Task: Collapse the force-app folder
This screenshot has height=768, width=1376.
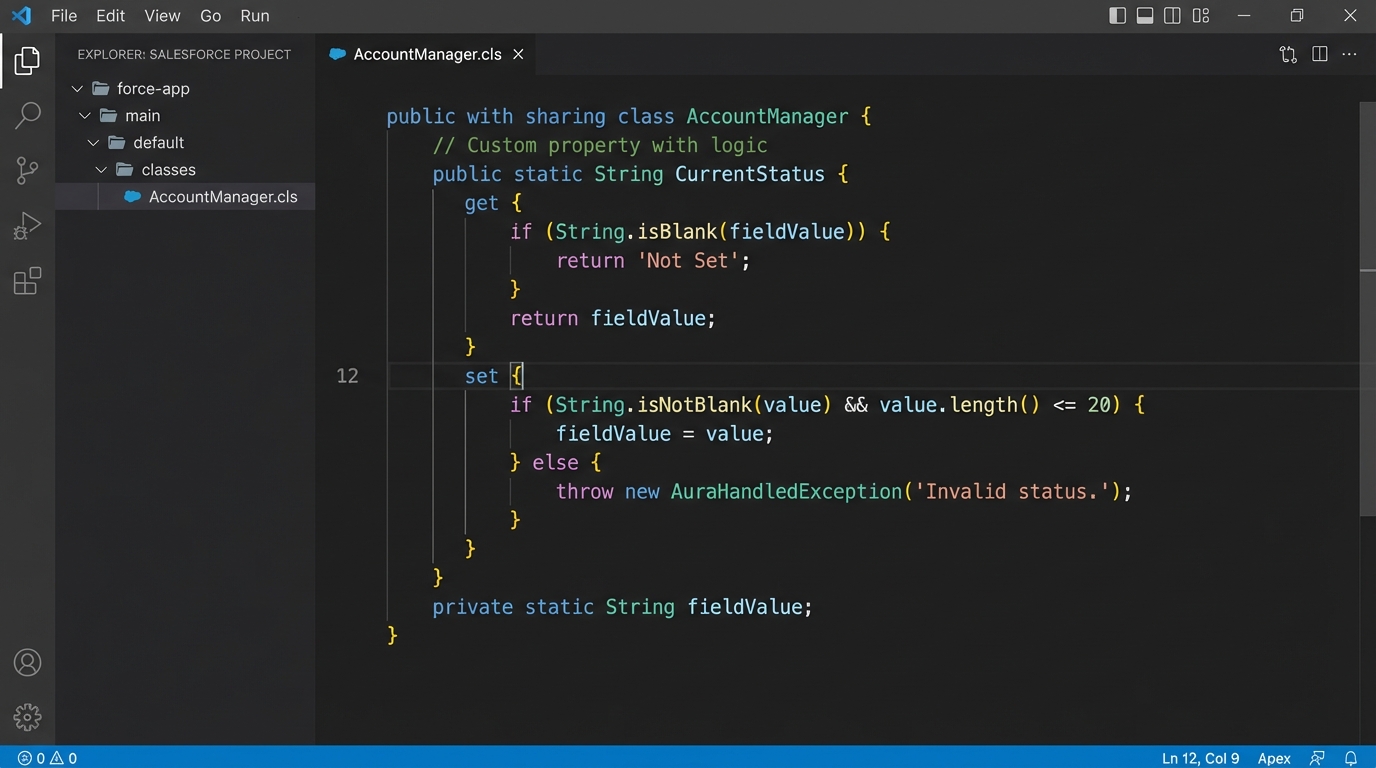Action: click(x=77, y=88)
